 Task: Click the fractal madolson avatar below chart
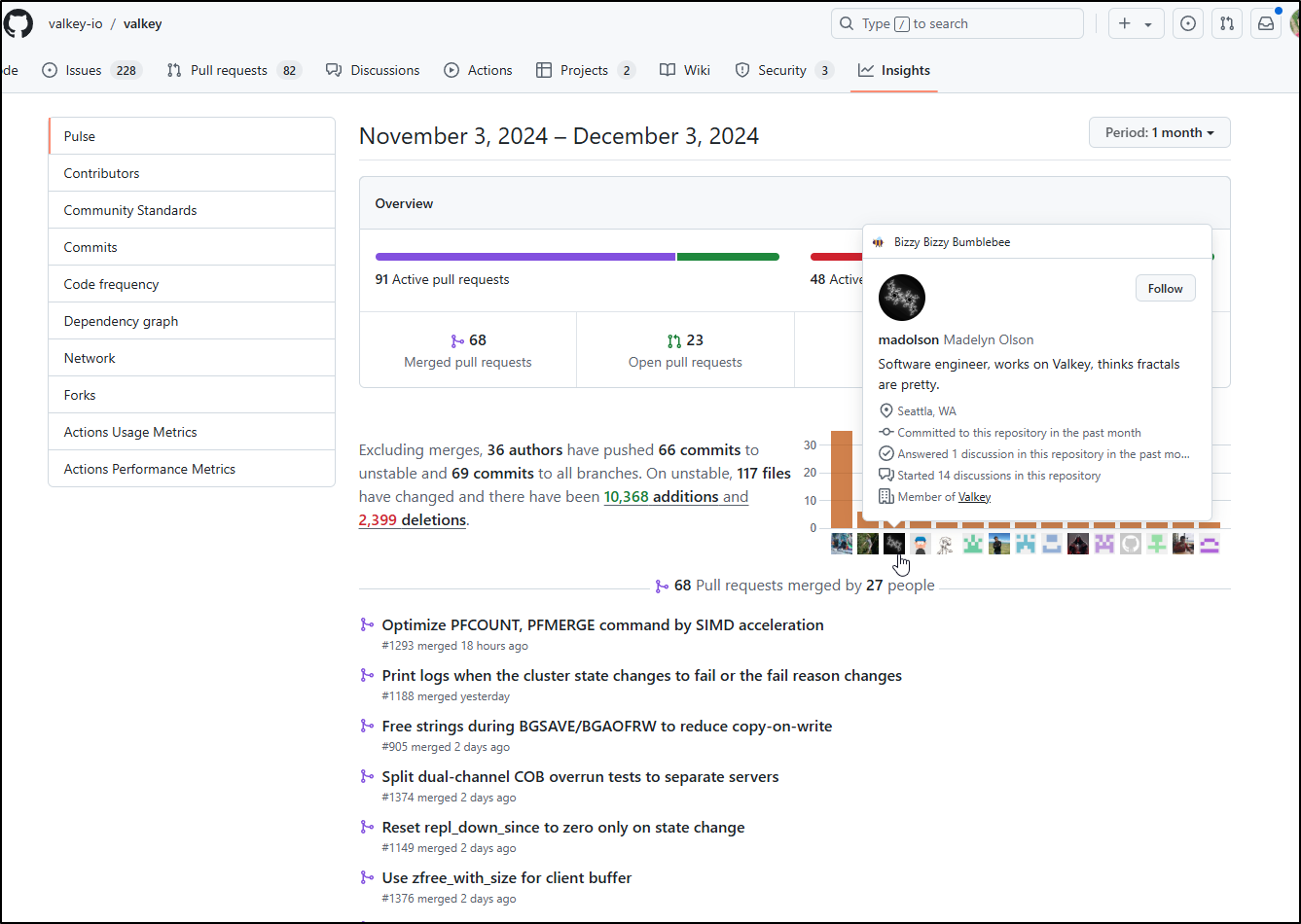(894, 544)
